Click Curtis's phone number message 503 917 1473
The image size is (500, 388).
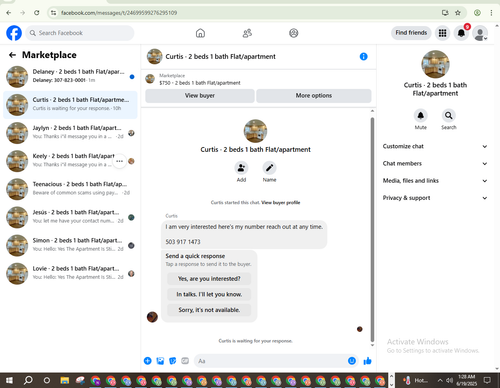point(183,242)
